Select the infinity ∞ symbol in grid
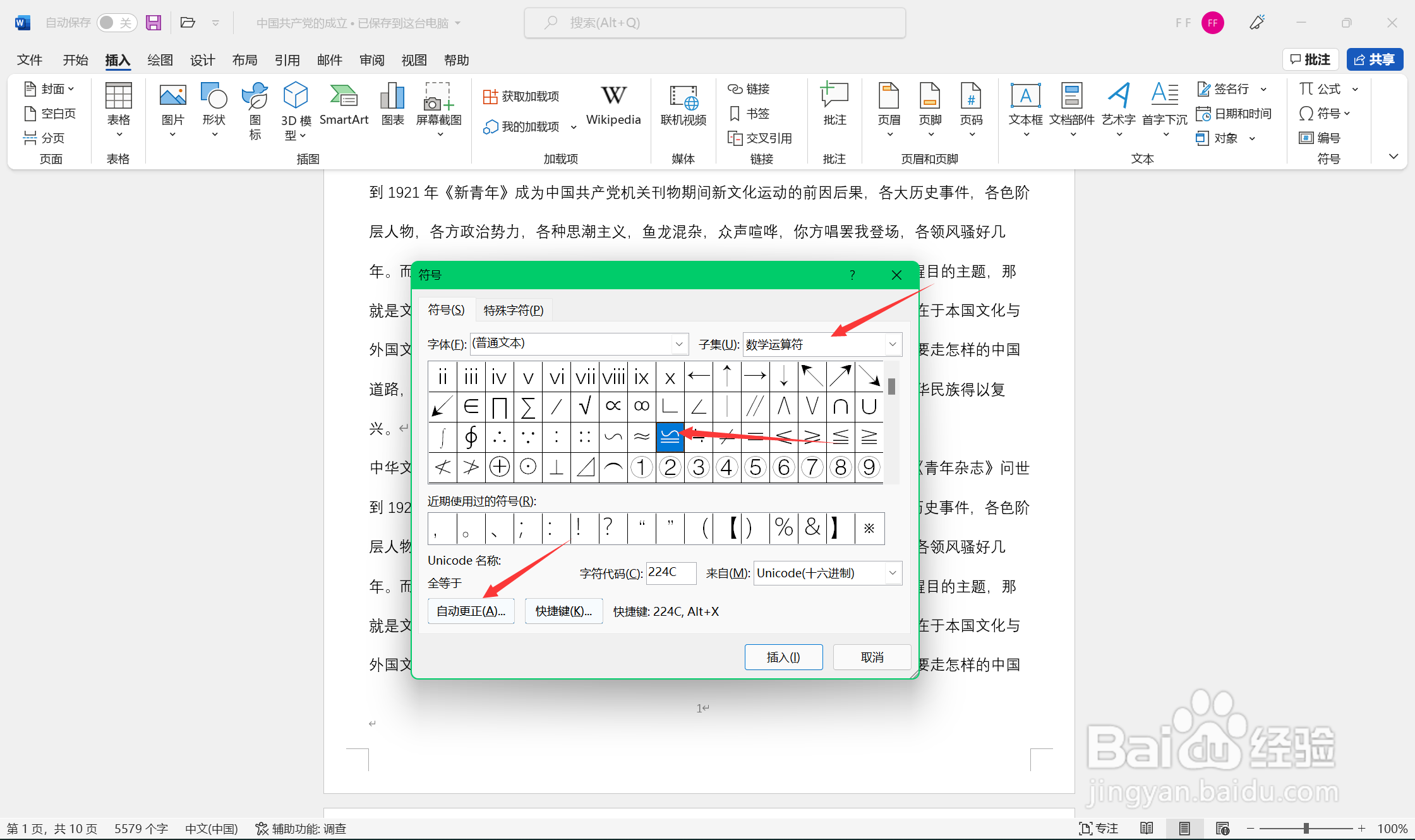 642,406
